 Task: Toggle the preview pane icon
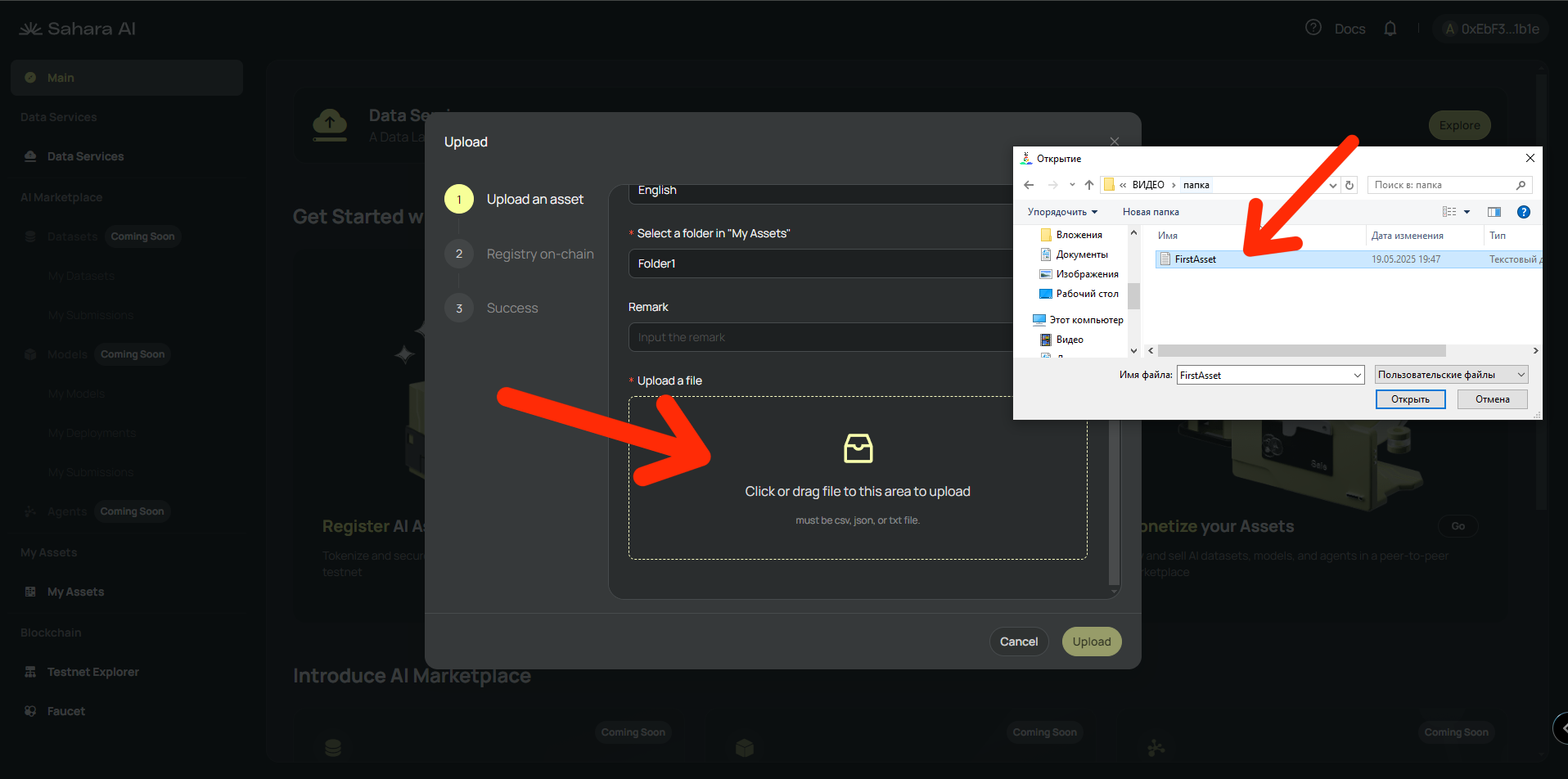point(1494,212)
